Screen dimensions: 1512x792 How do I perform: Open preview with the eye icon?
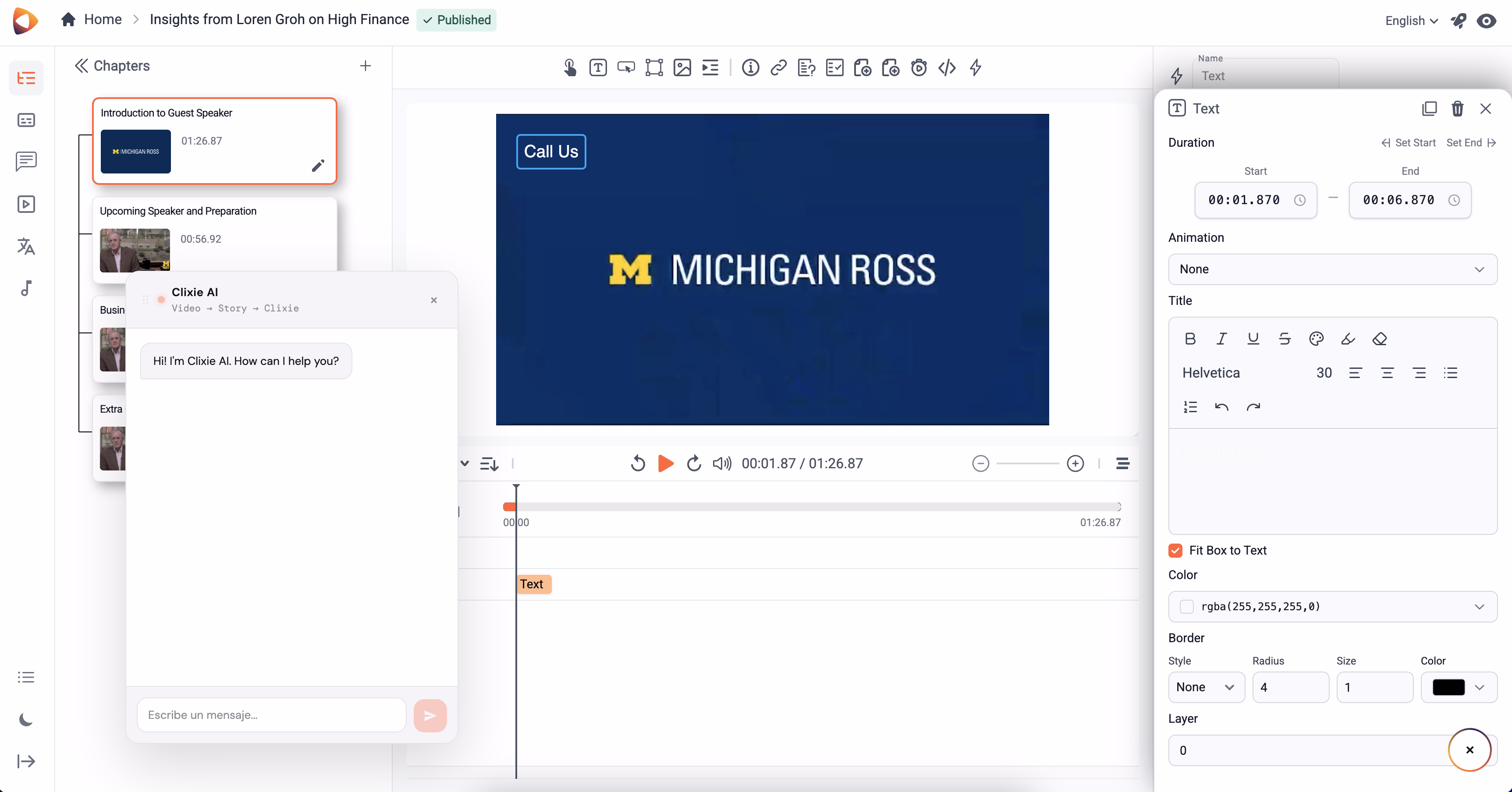pyautogui.click(x=1487, y=21)
